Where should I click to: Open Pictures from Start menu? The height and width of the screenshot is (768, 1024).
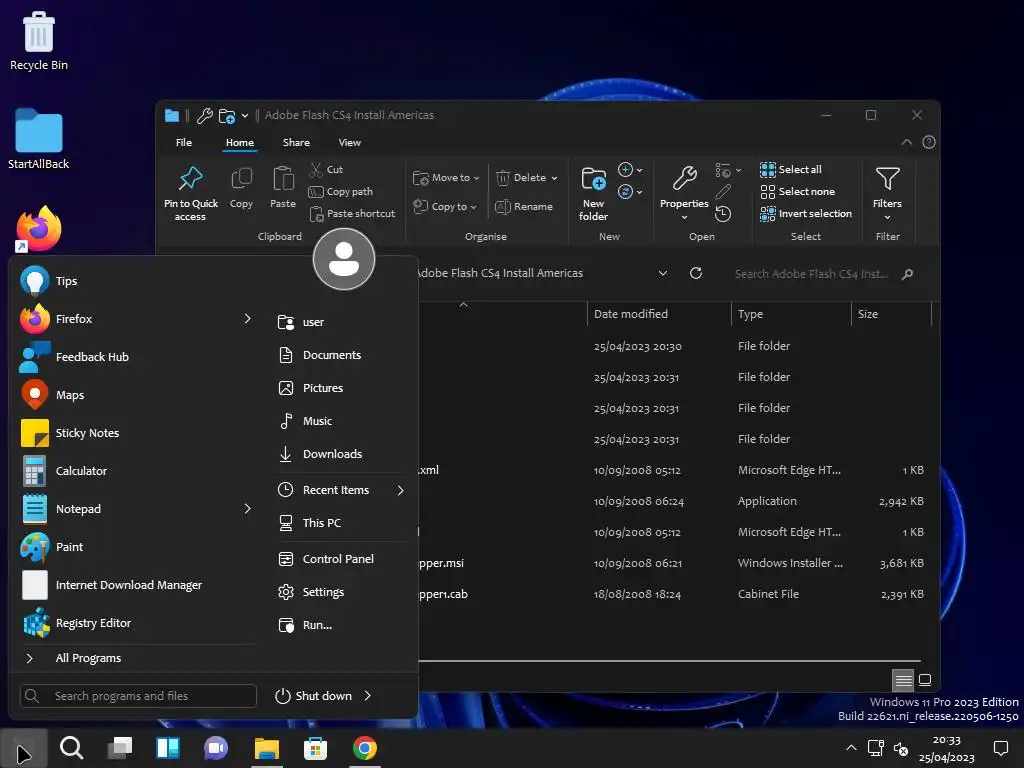[340, 388]
